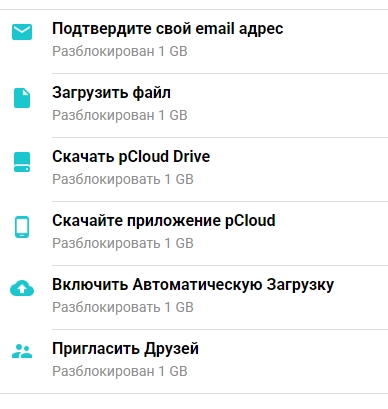Screen dimensions: 388x409
Task: Click the file document icon
Action: (22, 98)
